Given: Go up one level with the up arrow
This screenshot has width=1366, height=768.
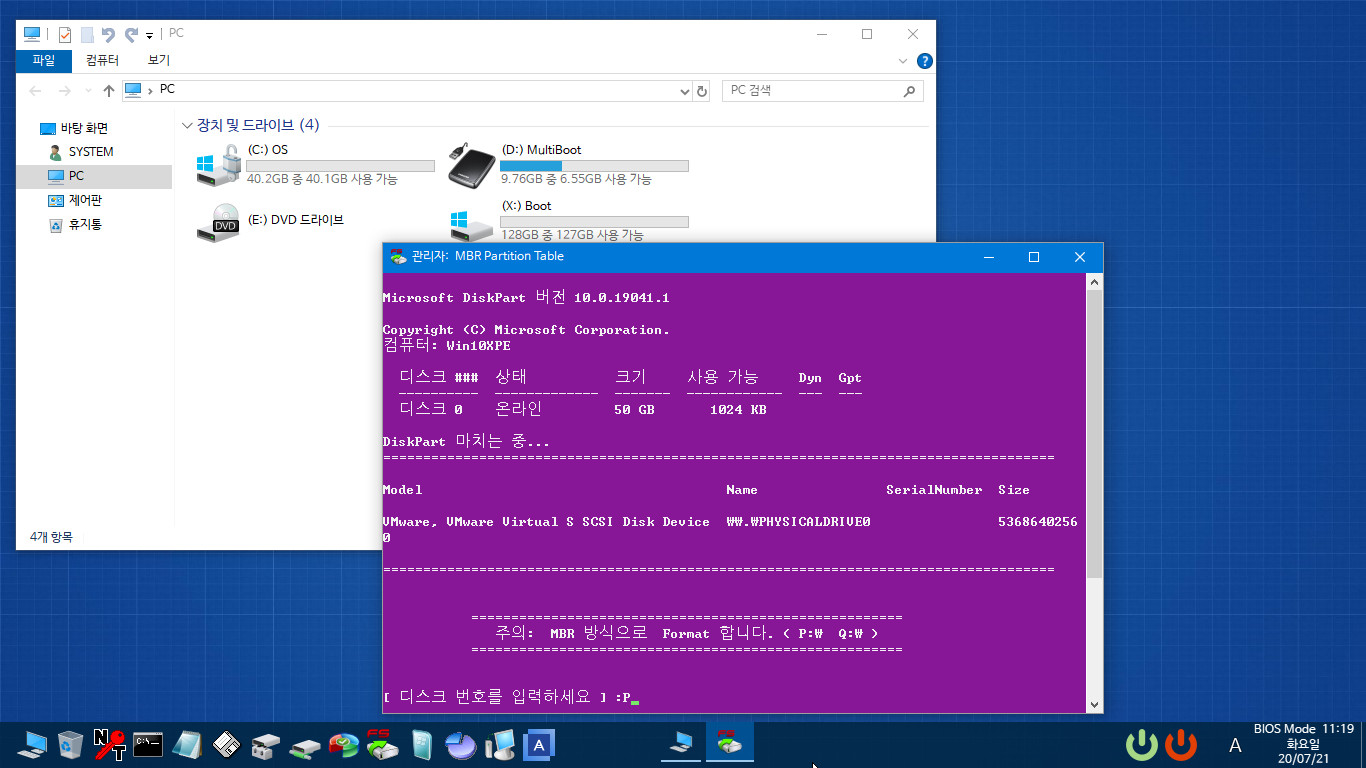Looking at the screenshot, I should (109, 91).
